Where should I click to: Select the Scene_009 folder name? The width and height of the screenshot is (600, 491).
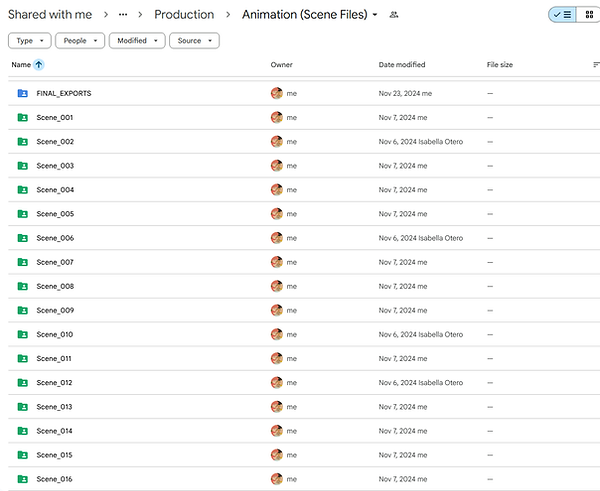(x=55, y=310)
